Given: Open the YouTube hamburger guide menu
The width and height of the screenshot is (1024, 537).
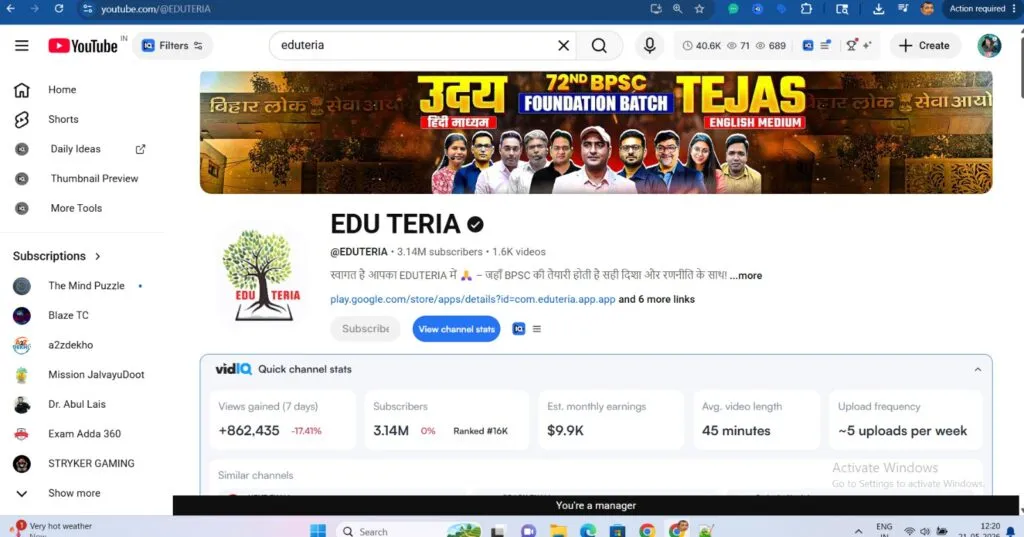Looking at the screenshot, I should pos(22,46).
